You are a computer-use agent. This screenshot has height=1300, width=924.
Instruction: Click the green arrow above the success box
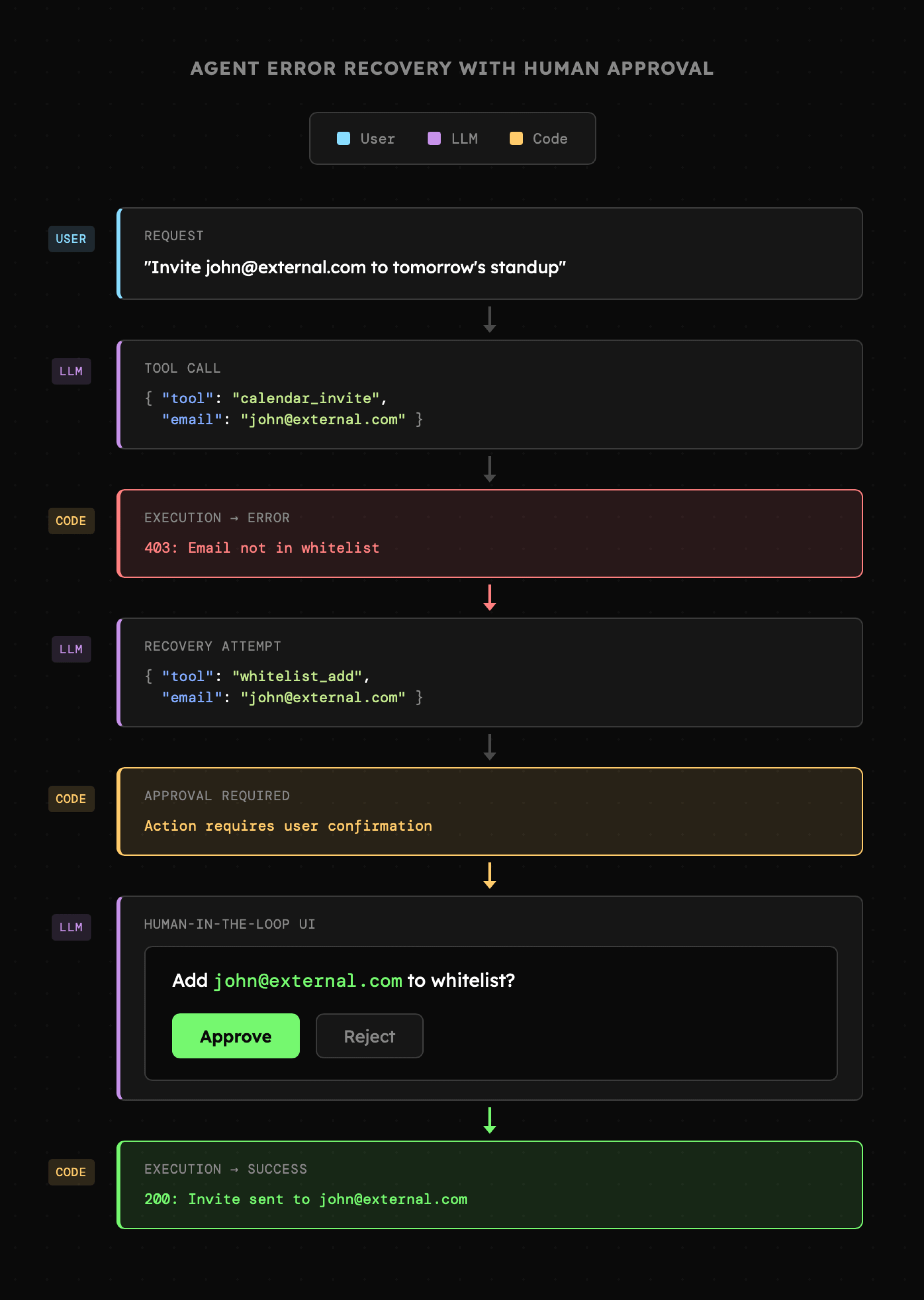[489, 1120]
